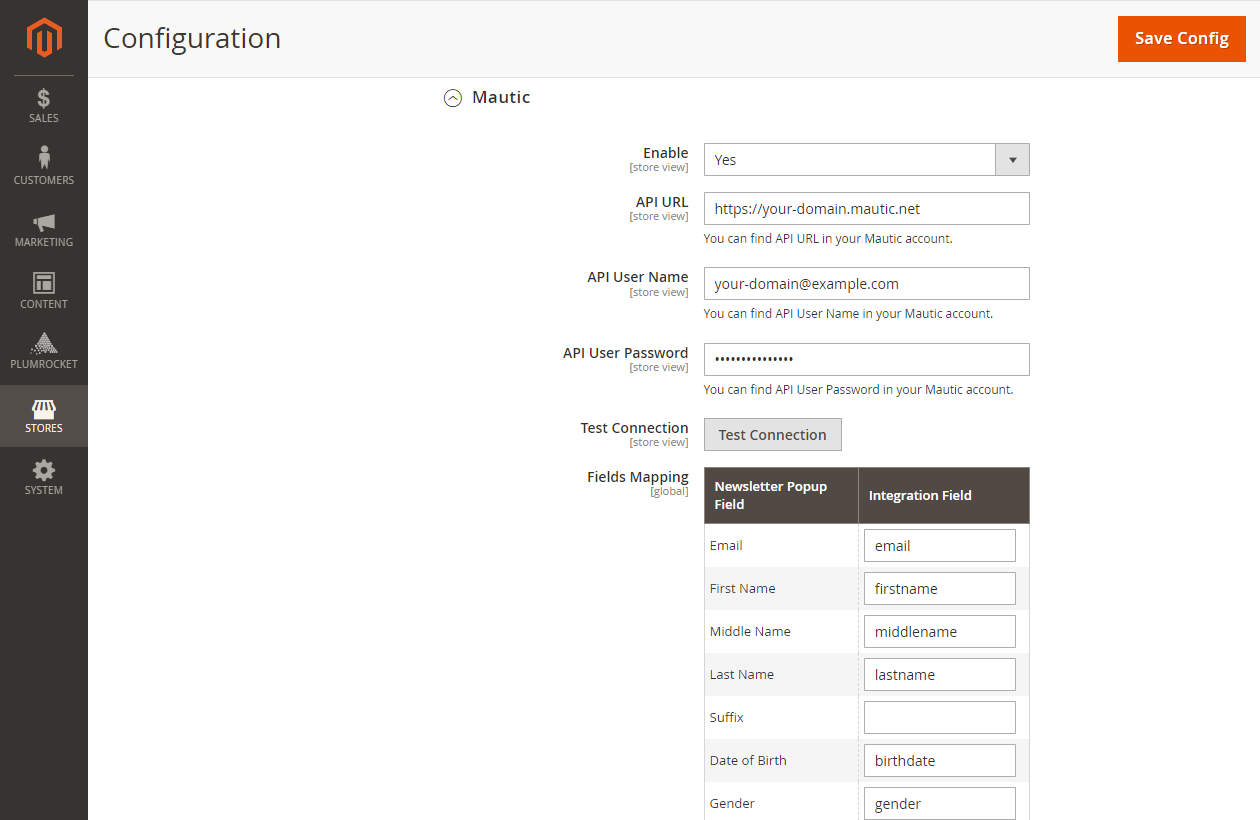Open the Customers menu
1260x820 pixels.
coord(44,167)
